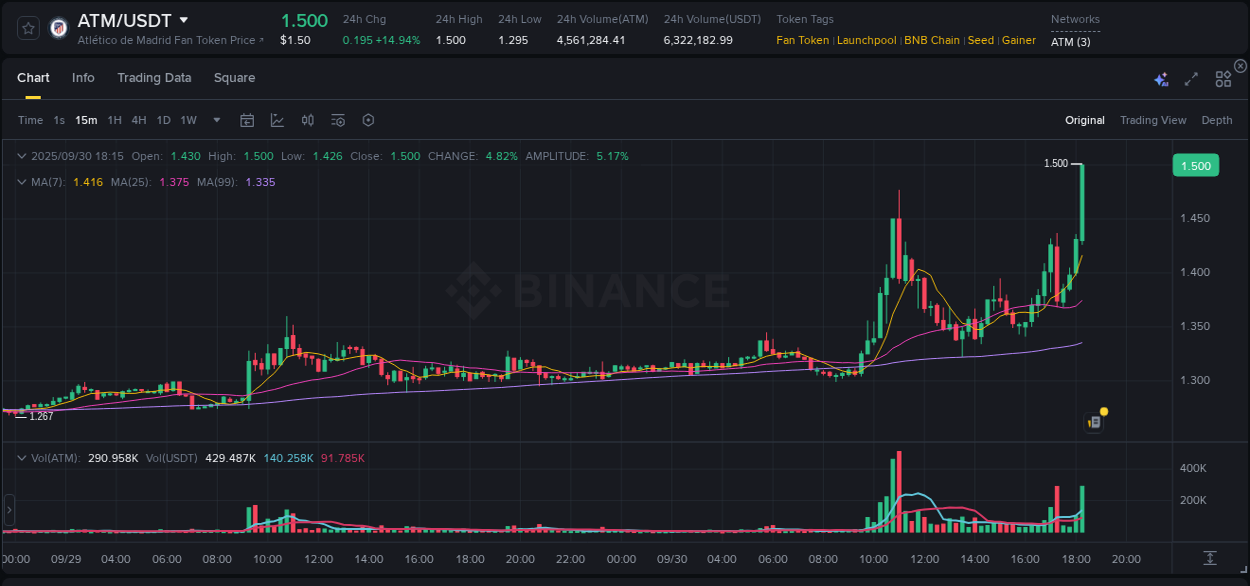
Task: Click the trade history icon near the chart
Action: 1092,421
